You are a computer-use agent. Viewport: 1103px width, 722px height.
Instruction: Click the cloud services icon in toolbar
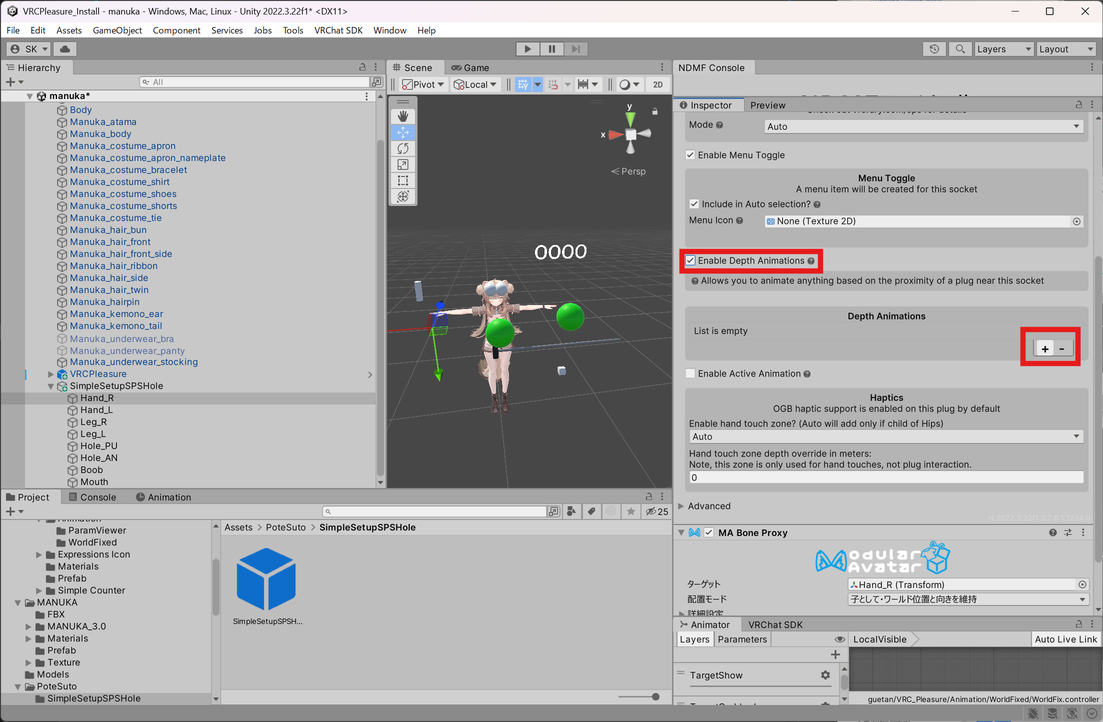tap(65, 49)
